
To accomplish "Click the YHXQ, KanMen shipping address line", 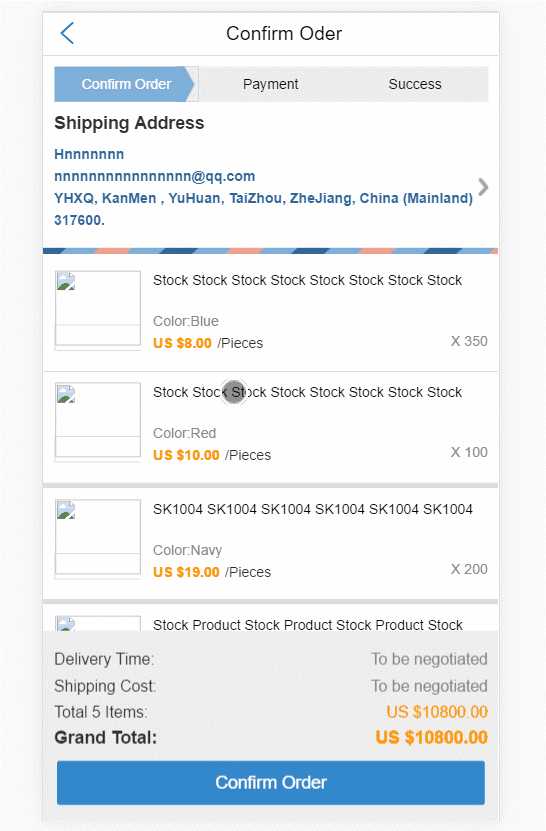I will pos(263,198).
